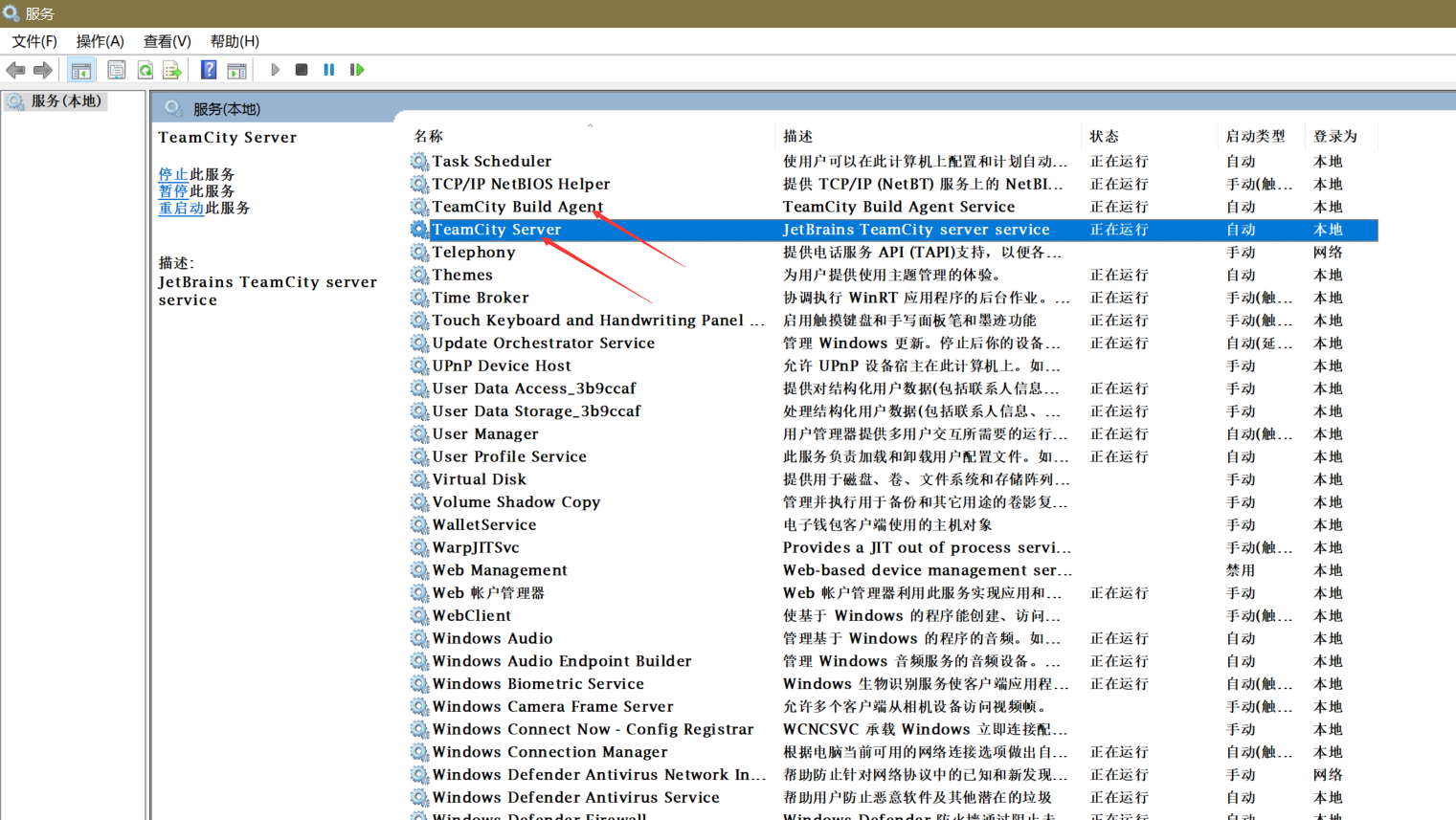Select the Windows Connection Manager service
This screenshot has width=1456, height=820.
[893, 752]
